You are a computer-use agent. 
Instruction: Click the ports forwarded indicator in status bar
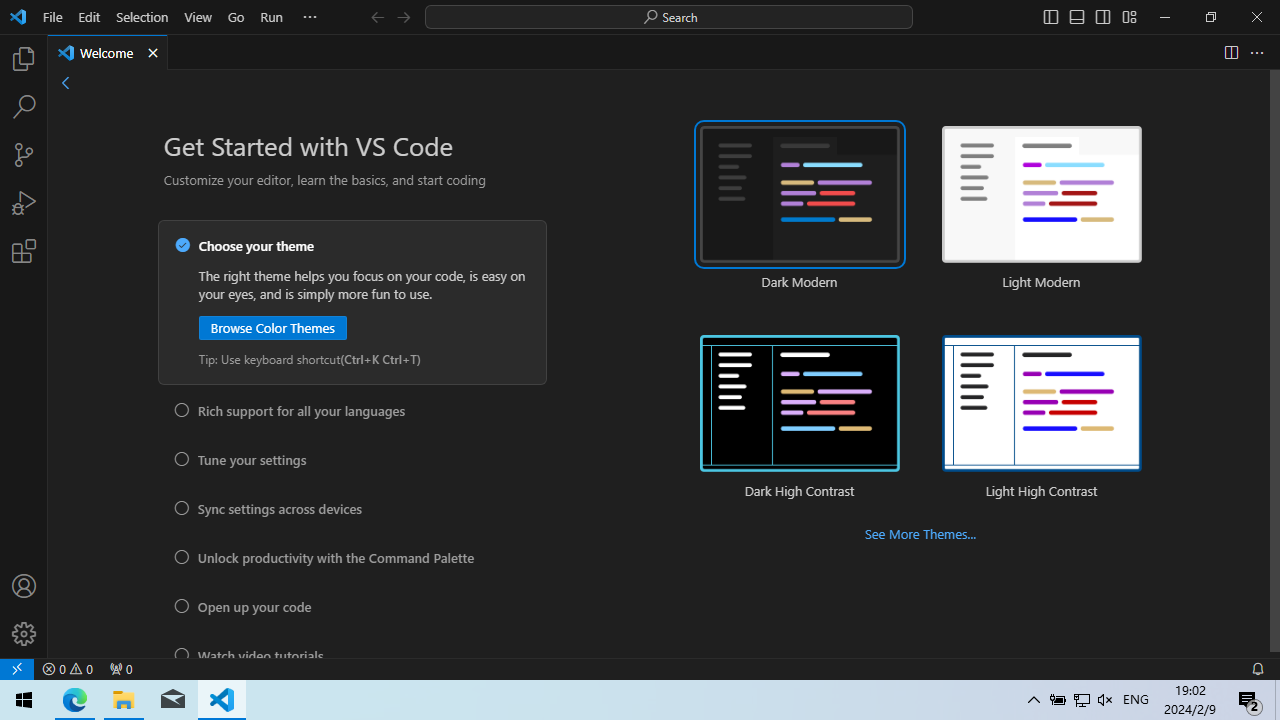(121, 669)
